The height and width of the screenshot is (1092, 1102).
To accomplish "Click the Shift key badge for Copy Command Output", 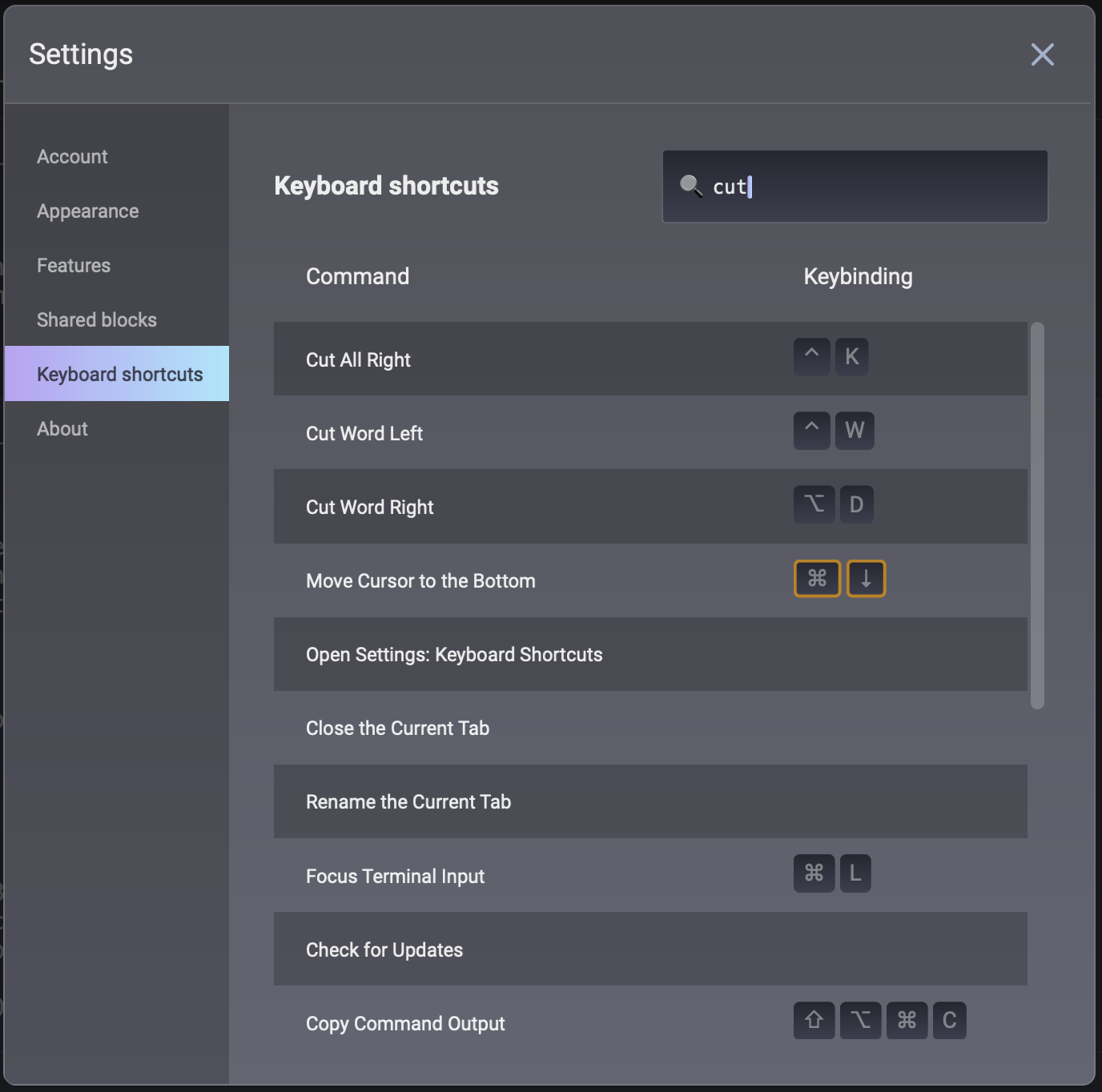I will click(x=814, y=1020).
